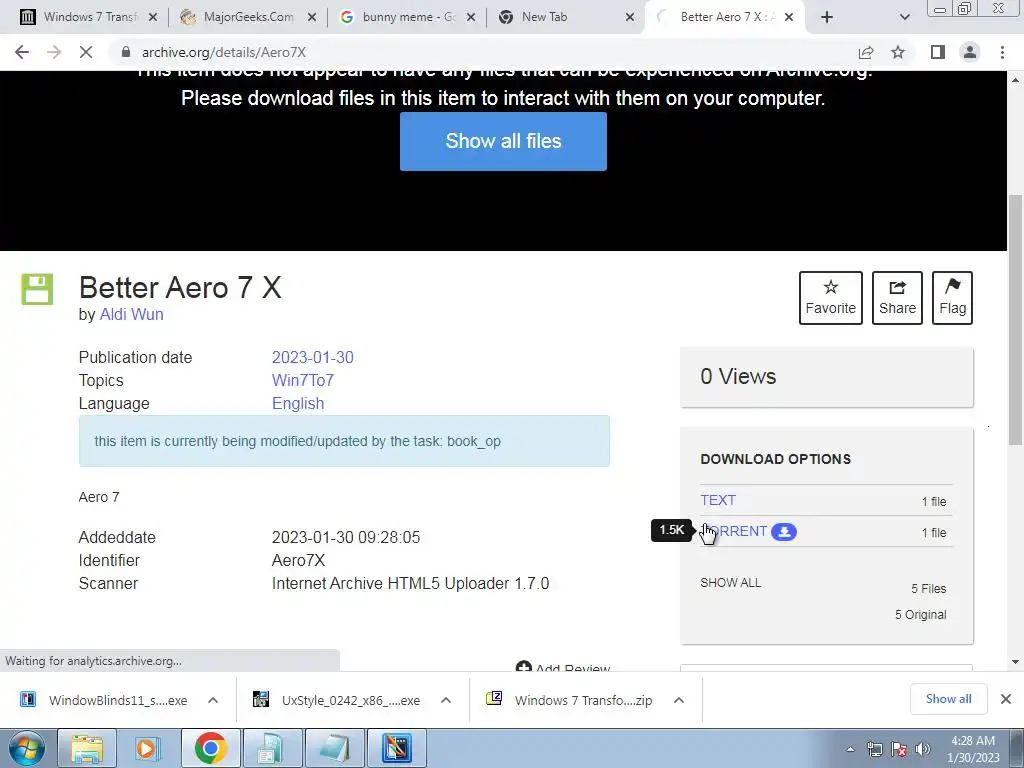Open the Windows 7 Transfo zip download
1024x768 pixels.
pyautogui.click(x=569, y=700)
